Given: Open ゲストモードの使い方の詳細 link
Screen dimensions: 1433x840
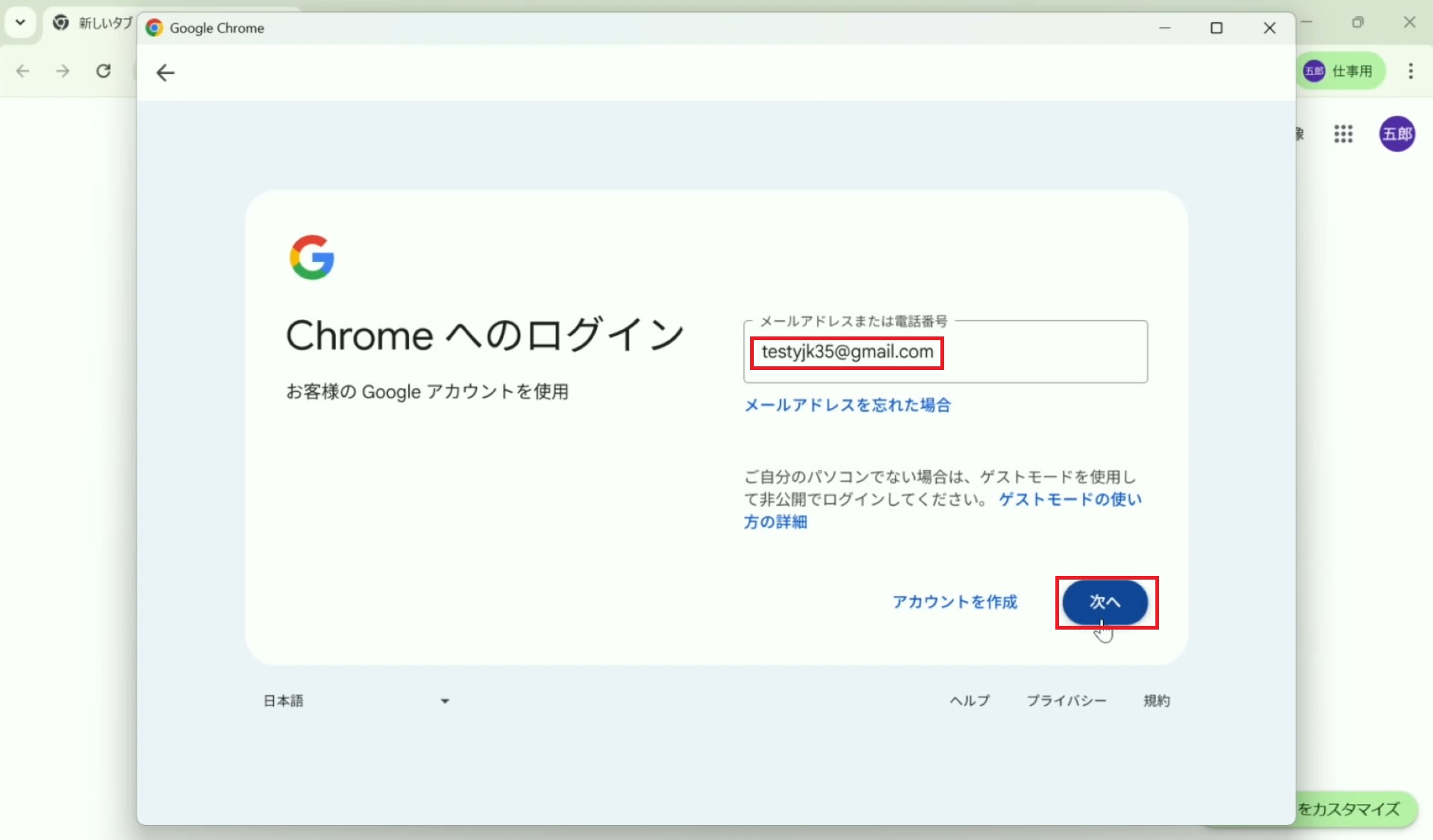Looking at the screenshot, I should 1070,500.
